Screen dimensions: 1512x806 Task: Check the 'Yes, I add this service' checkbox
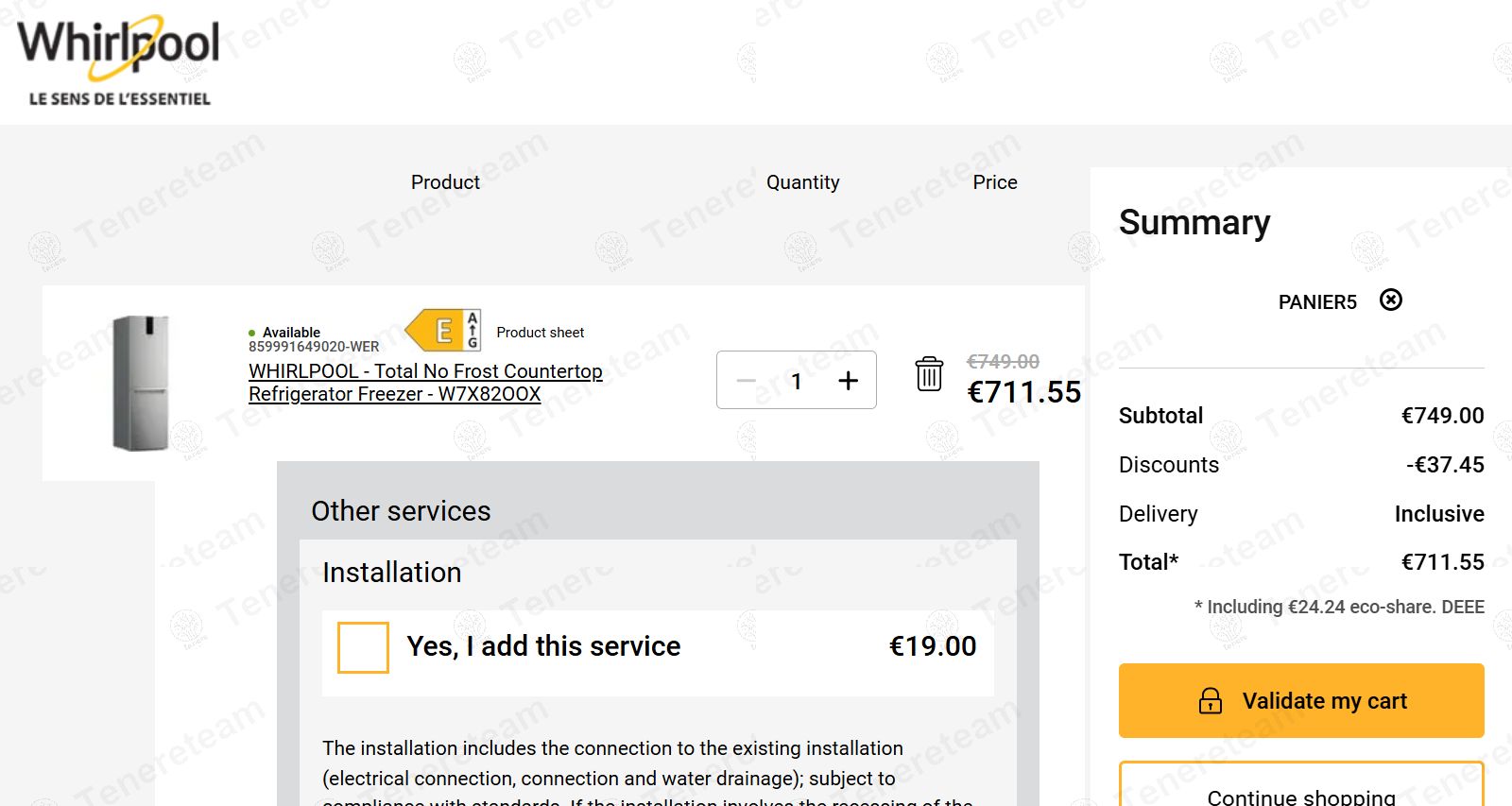pyautogui.click(x=363, y=647)
